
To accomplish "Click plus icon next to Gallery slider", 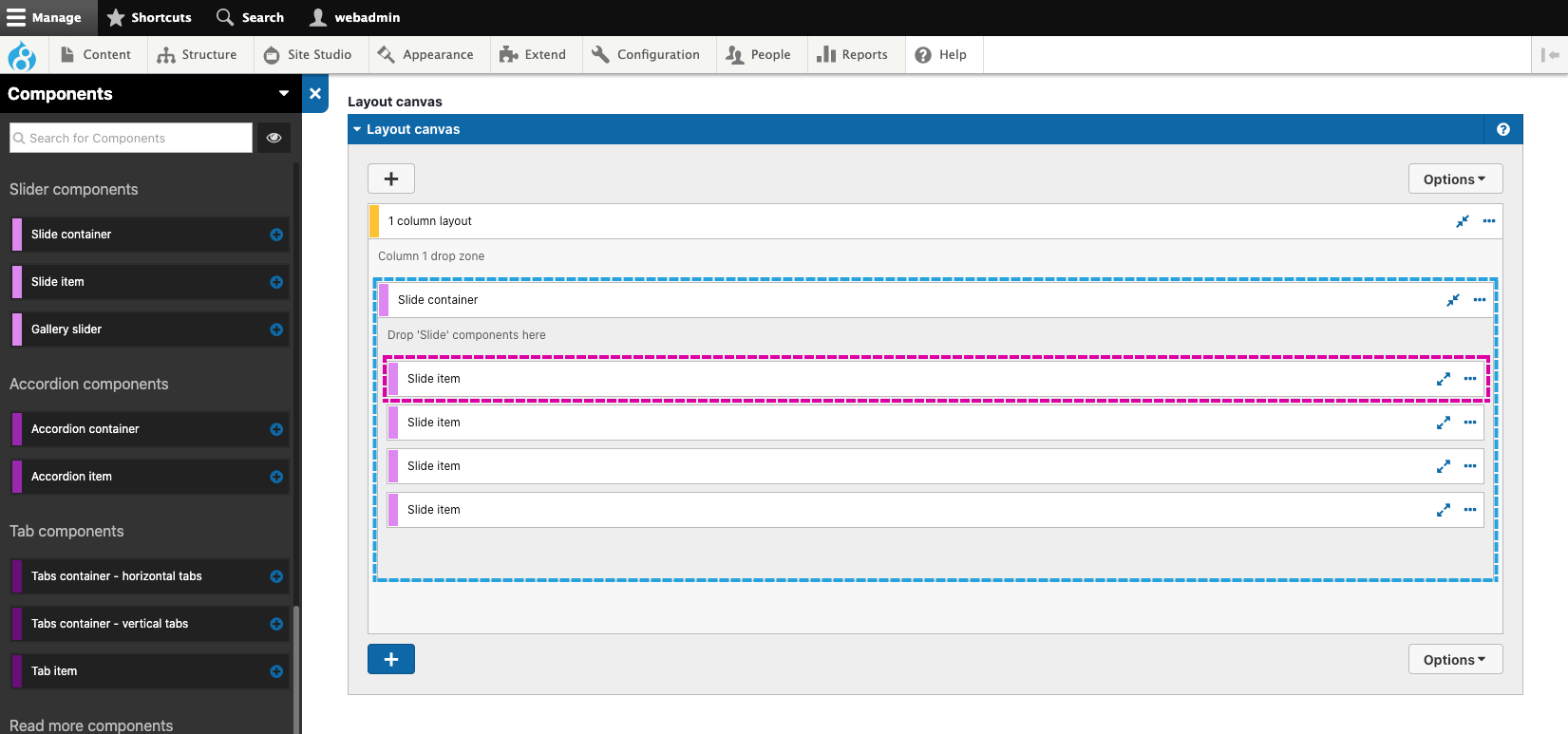I will click(276, 329).
